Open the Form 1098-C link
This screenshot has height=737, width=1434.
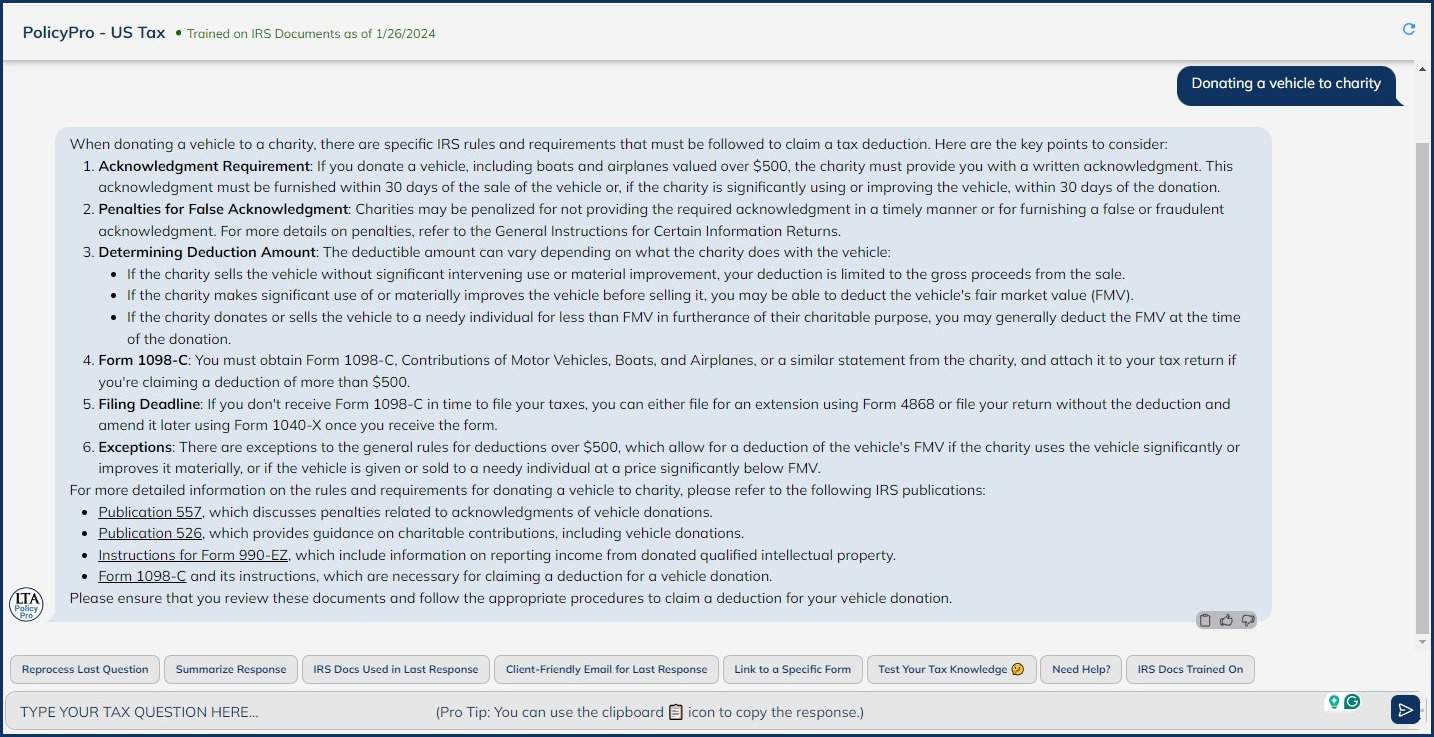click(x=141, y=575)
